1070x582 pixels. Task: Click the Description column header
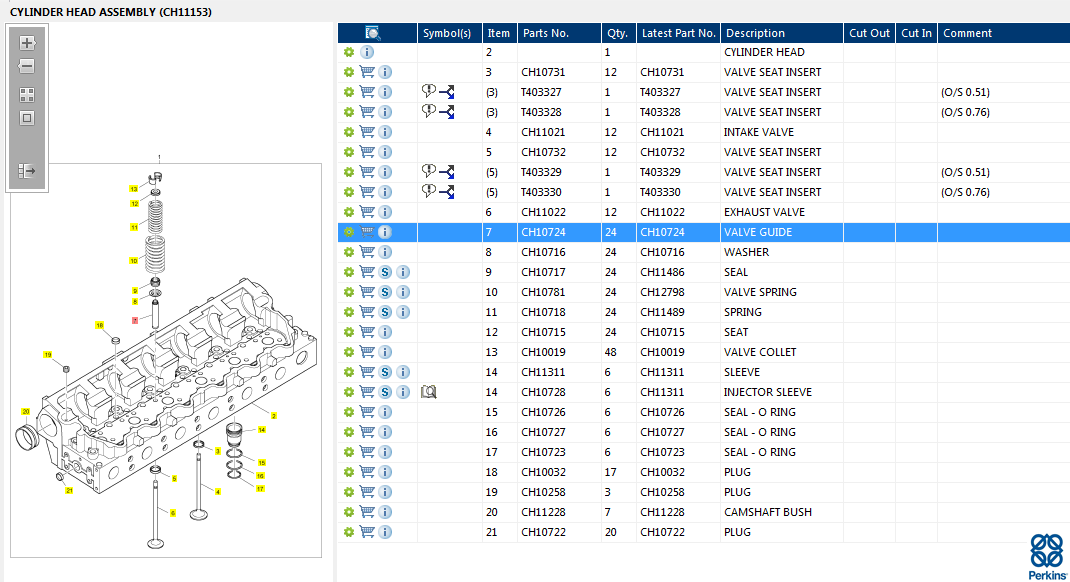(x=755, y=33)
